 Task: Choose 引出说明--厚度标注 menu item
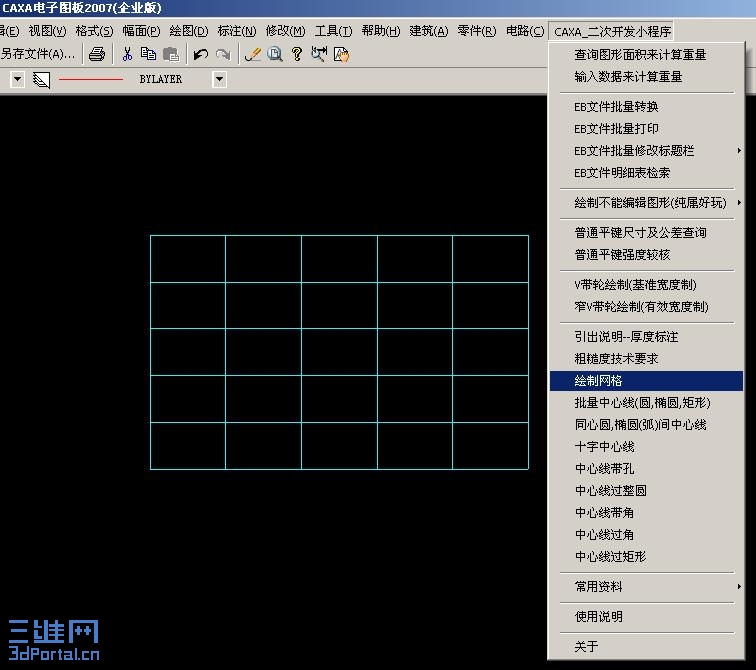(x=646, y=336)
